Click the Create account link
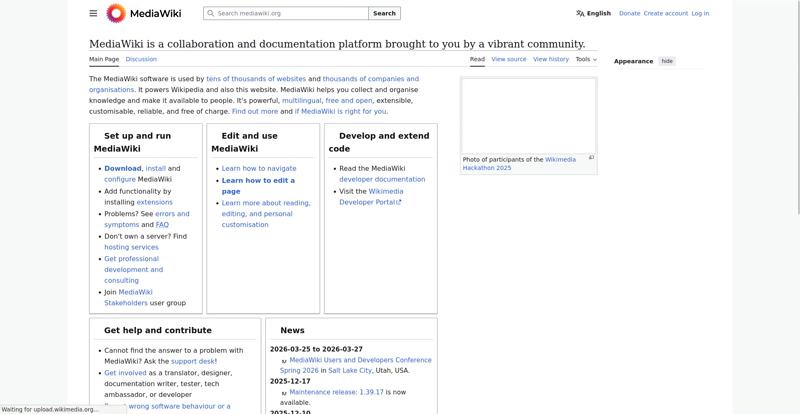800x414 pixels. point(665,14)
